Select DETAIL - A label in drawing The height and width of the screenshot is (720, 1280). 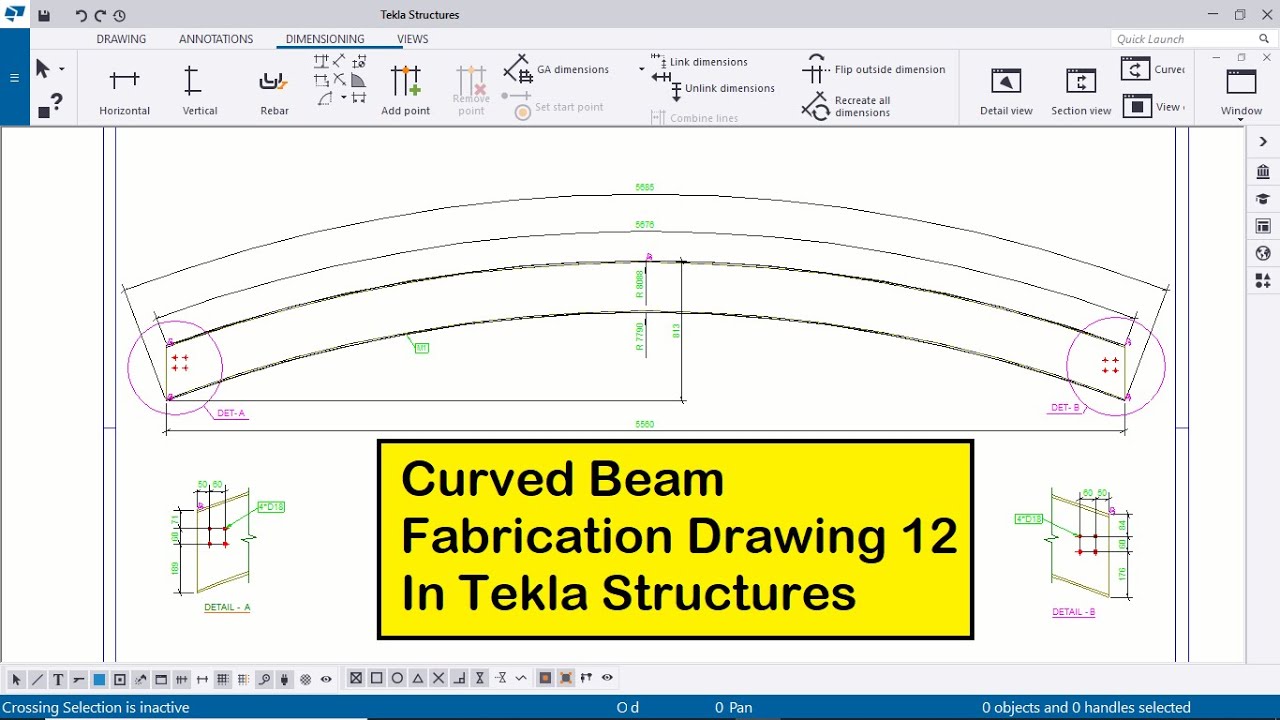pos(227,607)
